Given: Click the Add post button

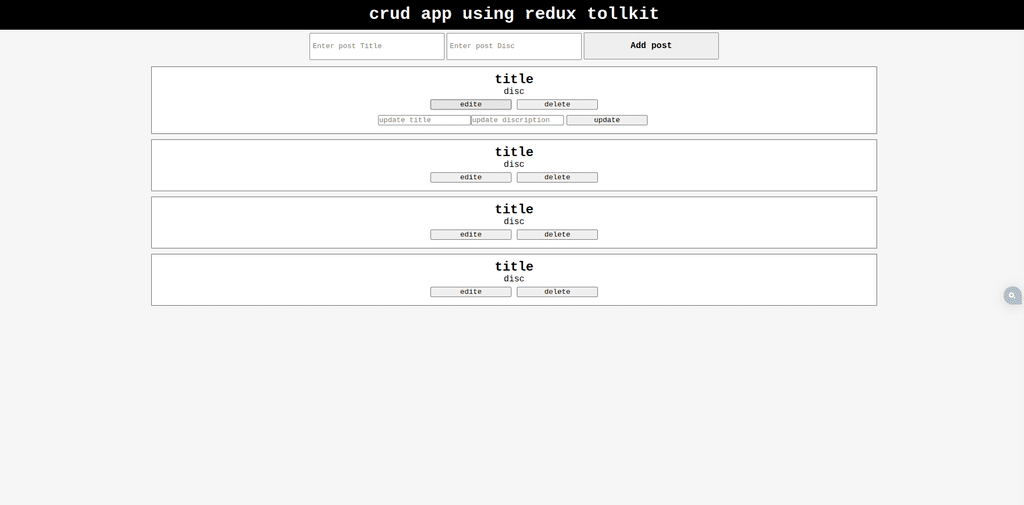Looking at the screenshot, I should coord(651,46).
